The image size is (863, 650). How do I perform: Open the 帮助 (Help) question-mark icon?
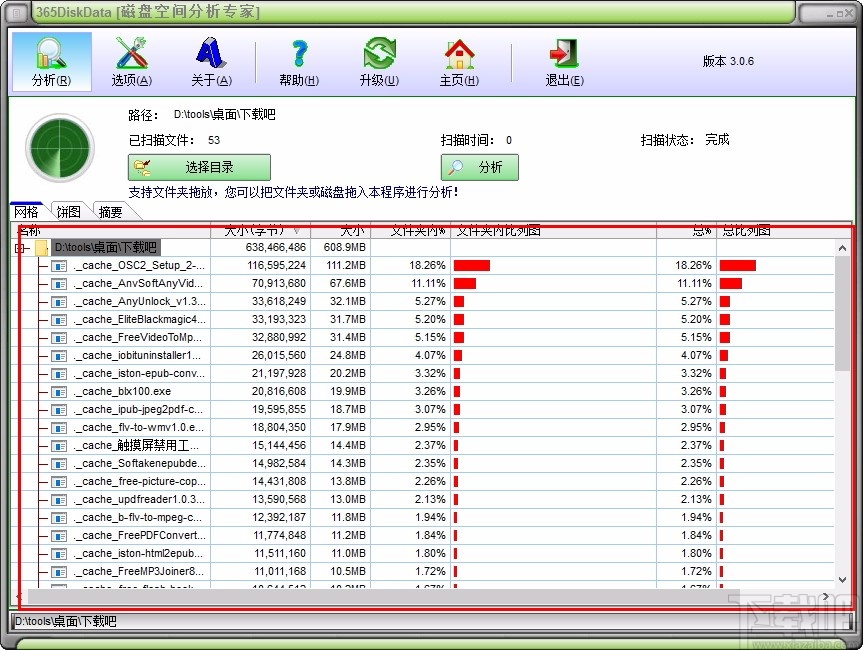pos(297,60)
